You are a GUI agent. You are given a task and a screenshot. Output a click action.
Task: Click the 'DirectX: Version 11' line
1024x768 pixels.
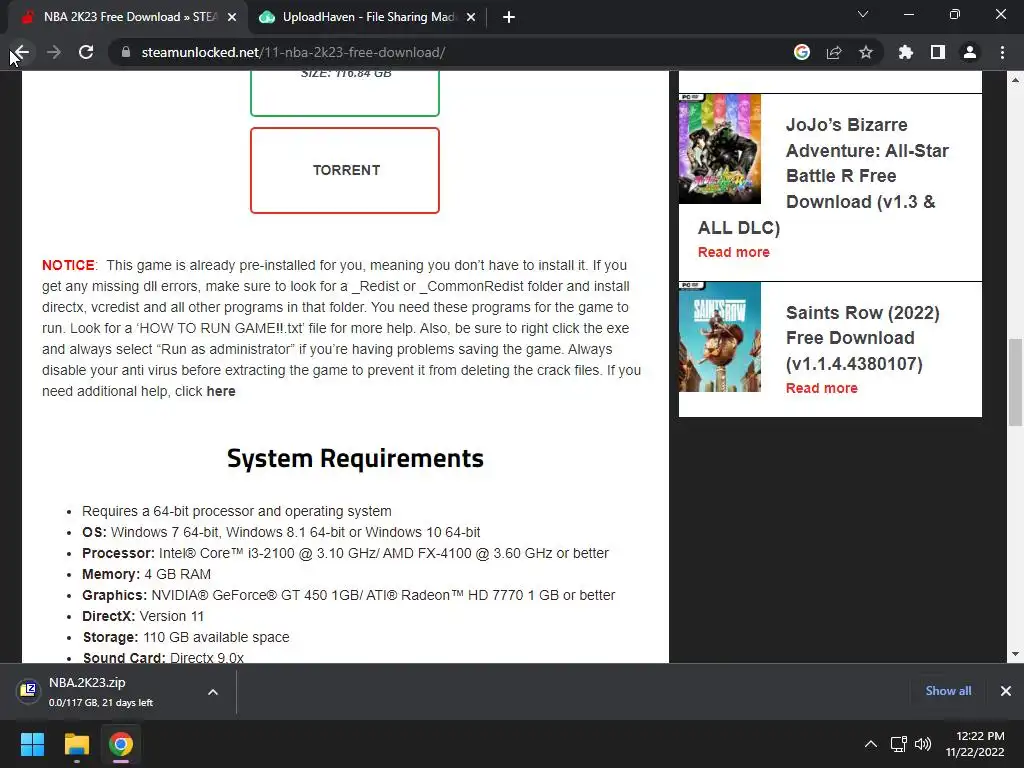(x=143, y=616)
